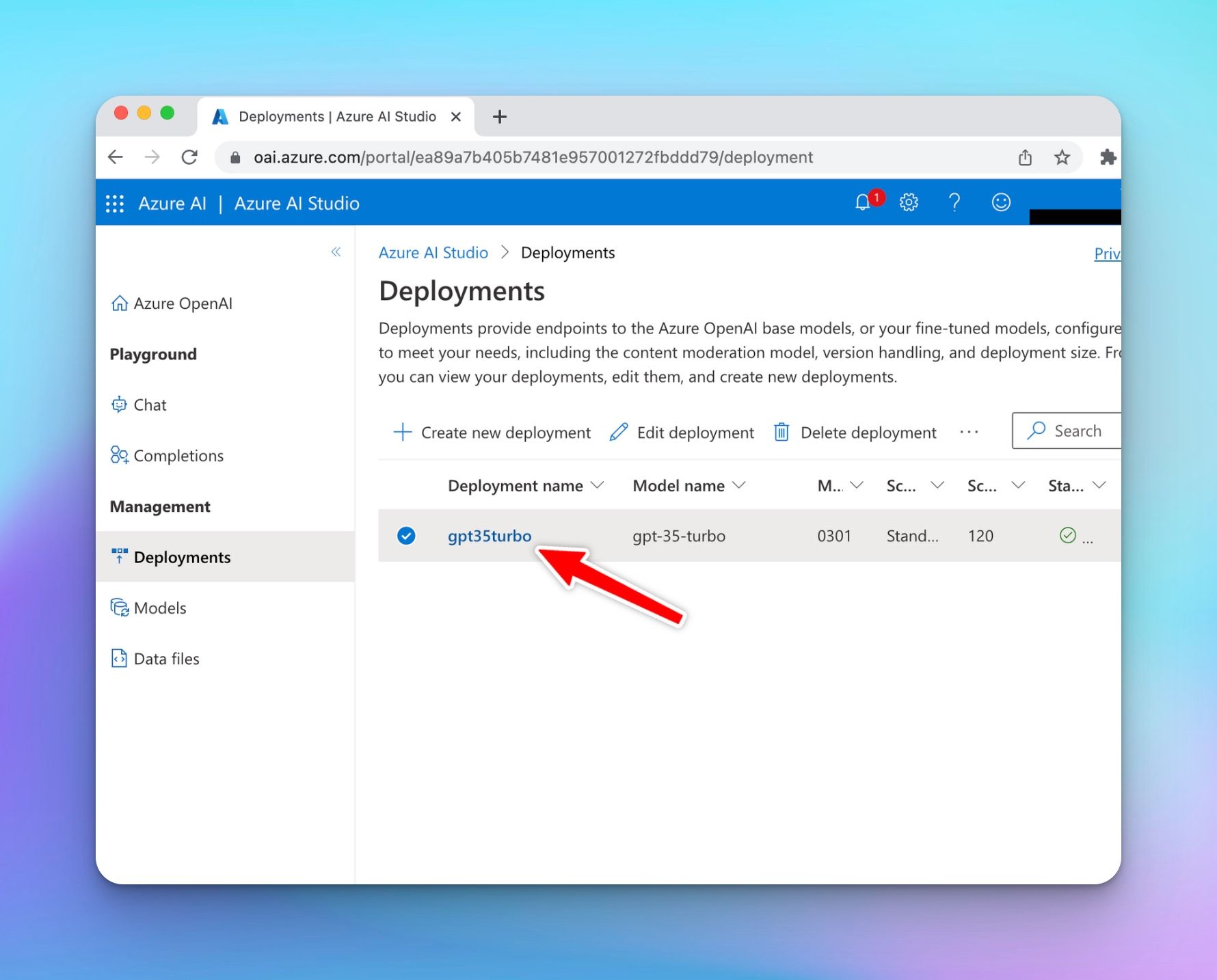1217x980 pixels.
Task: Bookmark this page with the star
Action: [x=1062, y=157]
